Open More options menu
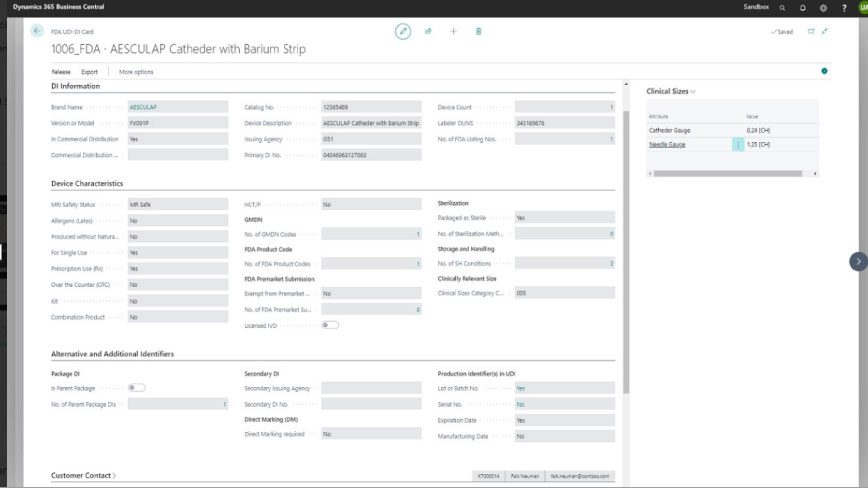Screen dimensions: 868x494 coord(136,72)
